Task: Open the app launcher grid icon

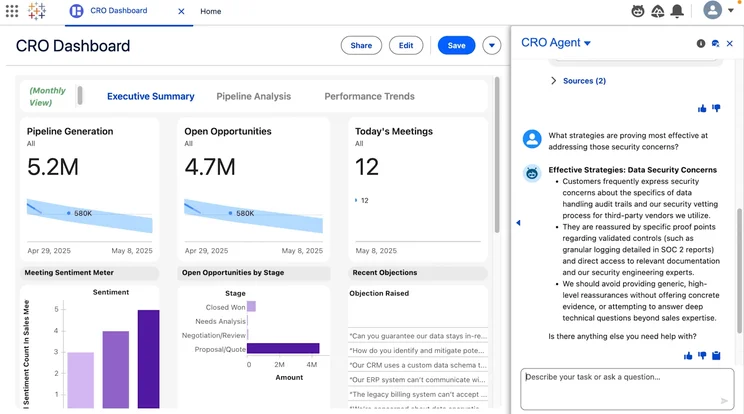Action: (12, 11)
